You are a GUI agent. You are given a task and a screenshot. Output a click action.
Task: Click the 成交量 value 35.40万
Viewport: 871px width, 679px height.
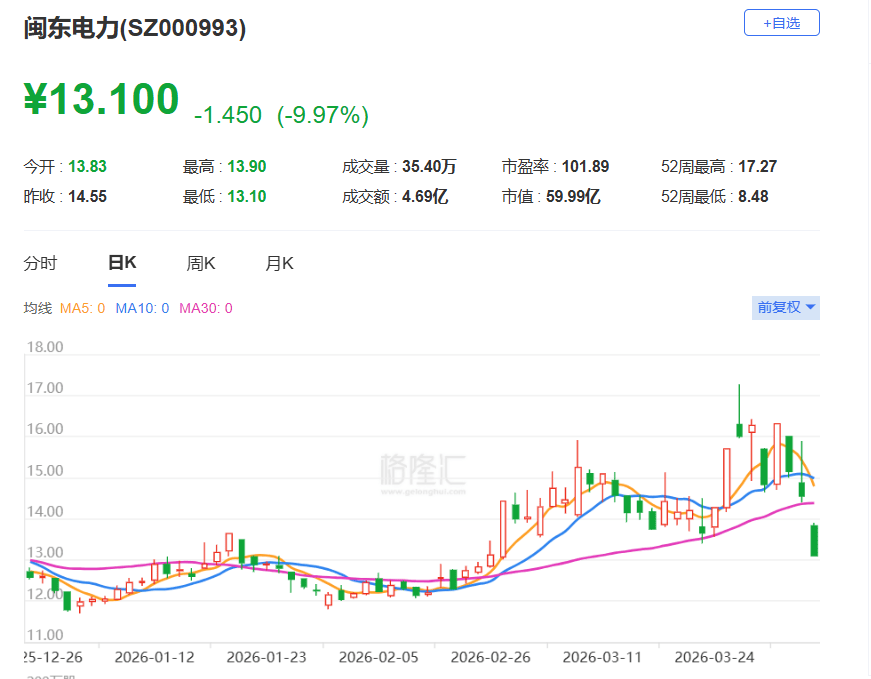point(432,166)
